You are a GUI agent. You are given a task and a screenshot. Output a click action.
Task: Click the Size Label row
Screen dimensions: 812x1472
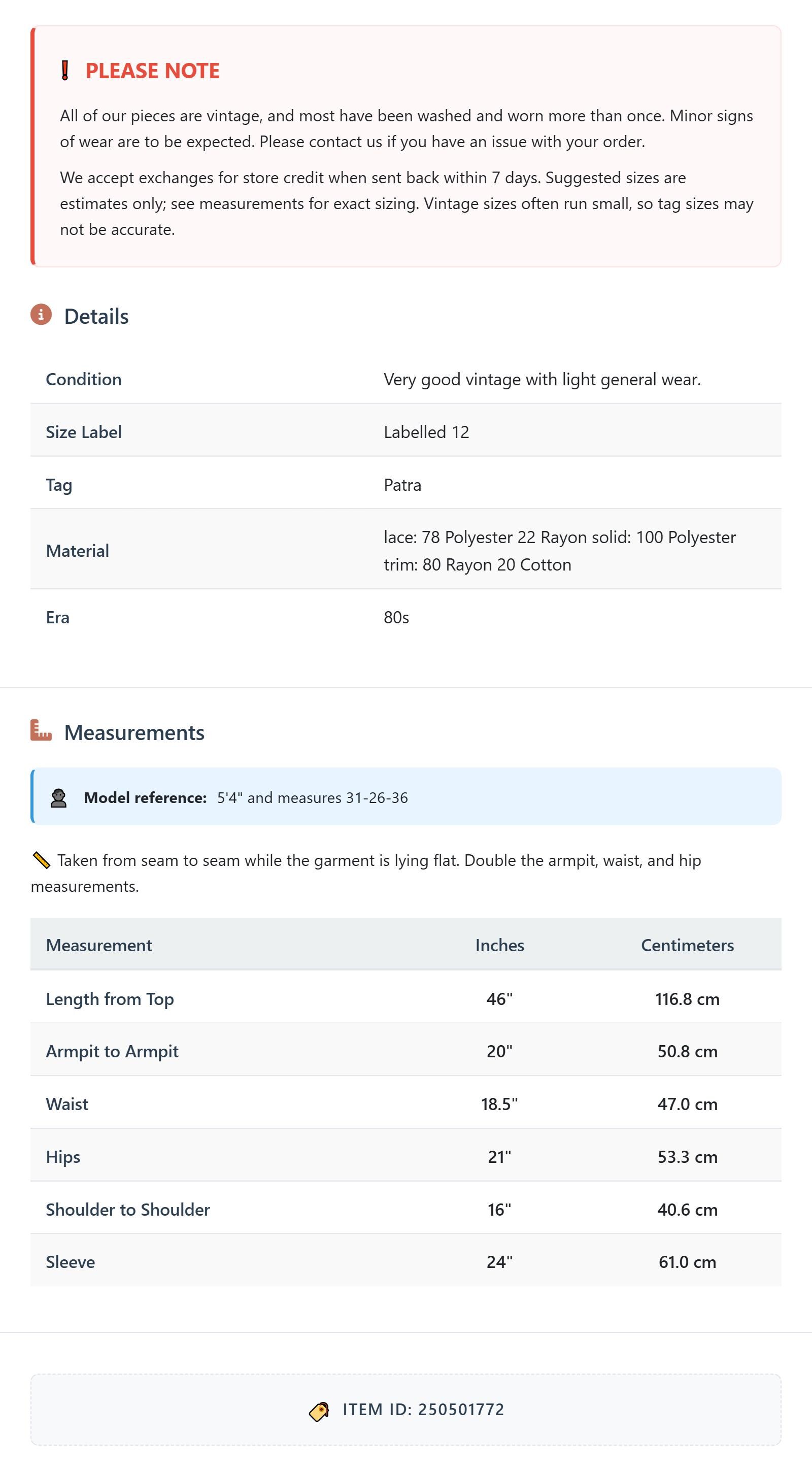pyautogui.click(x=405, y=431)
